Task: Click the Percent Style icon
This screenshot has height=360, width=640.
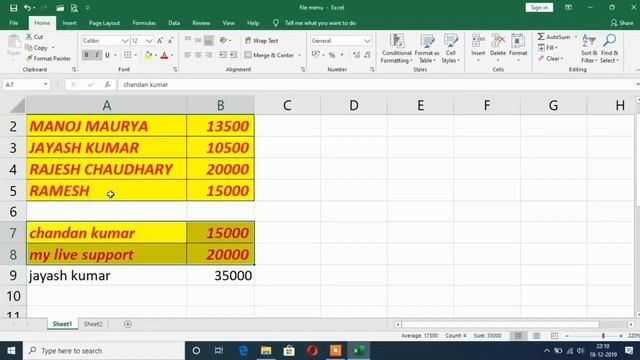Action: click(x=332, y=55)
